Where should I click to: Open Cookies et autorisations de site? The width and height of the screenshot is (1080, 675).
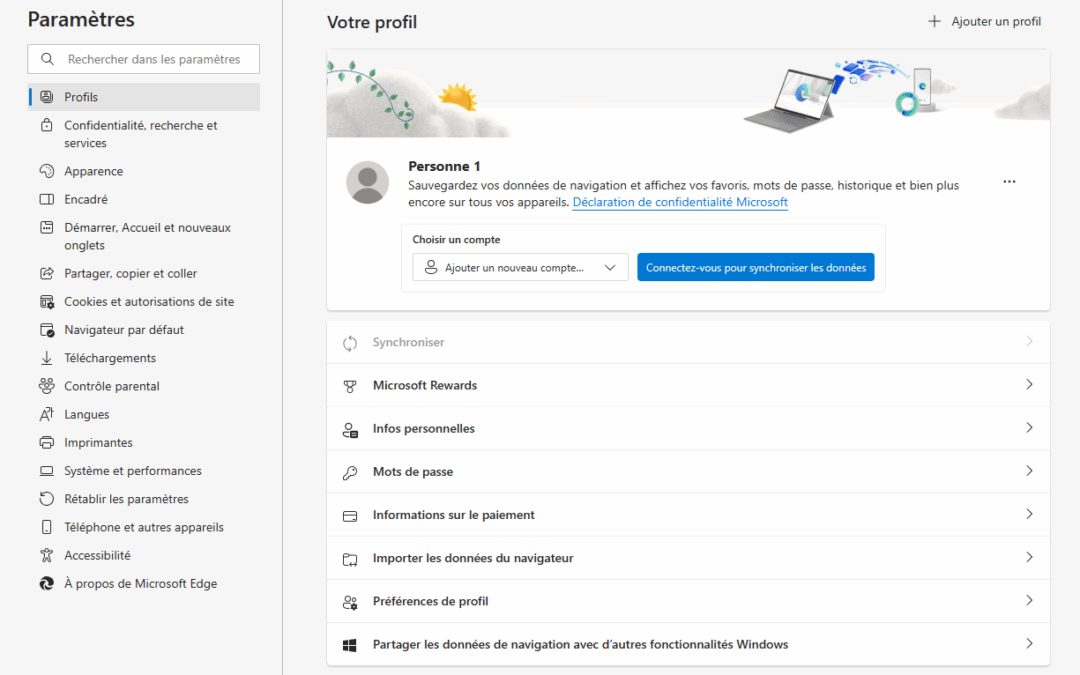(x=144, y=302)
